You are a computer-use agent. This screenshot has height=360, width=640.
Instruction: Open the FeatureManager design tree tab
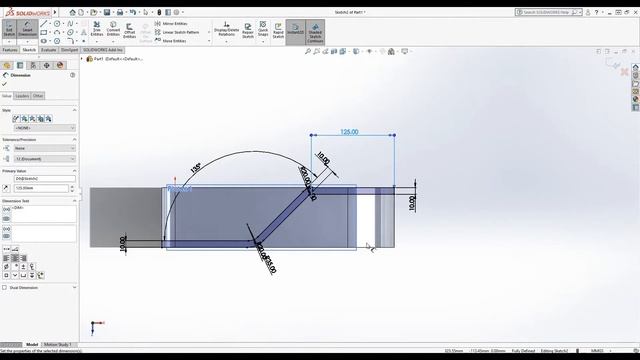pyautogui.click(x=7, y=65)
